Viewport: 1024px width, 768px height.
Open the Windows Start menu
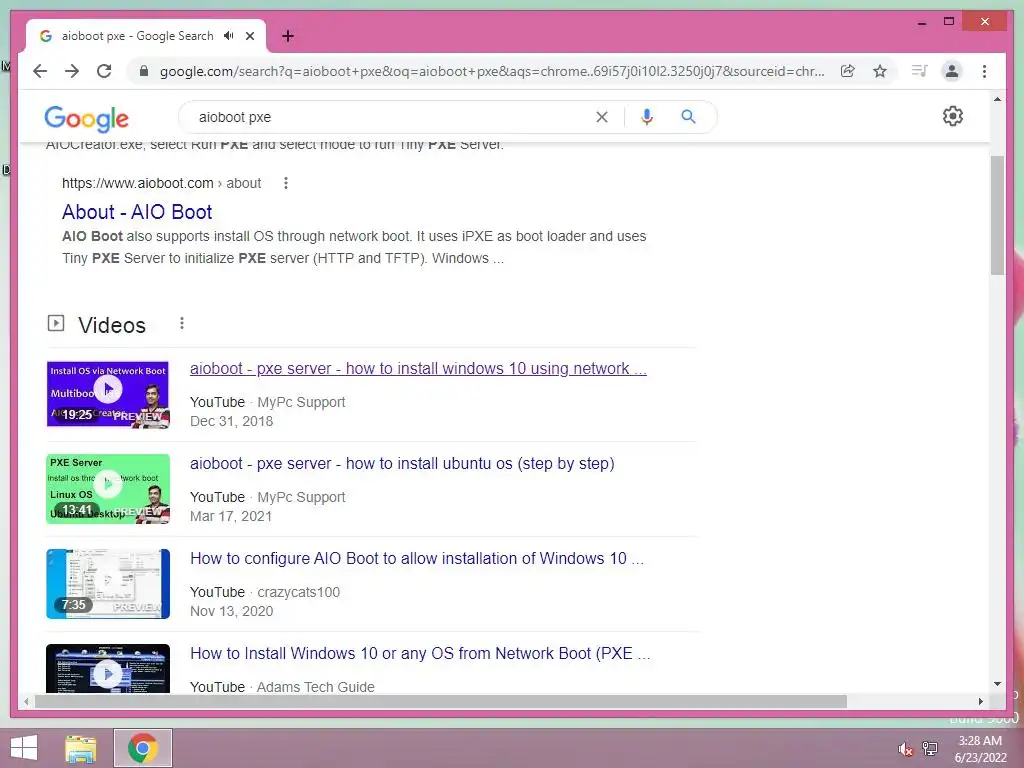click(24, 748)
